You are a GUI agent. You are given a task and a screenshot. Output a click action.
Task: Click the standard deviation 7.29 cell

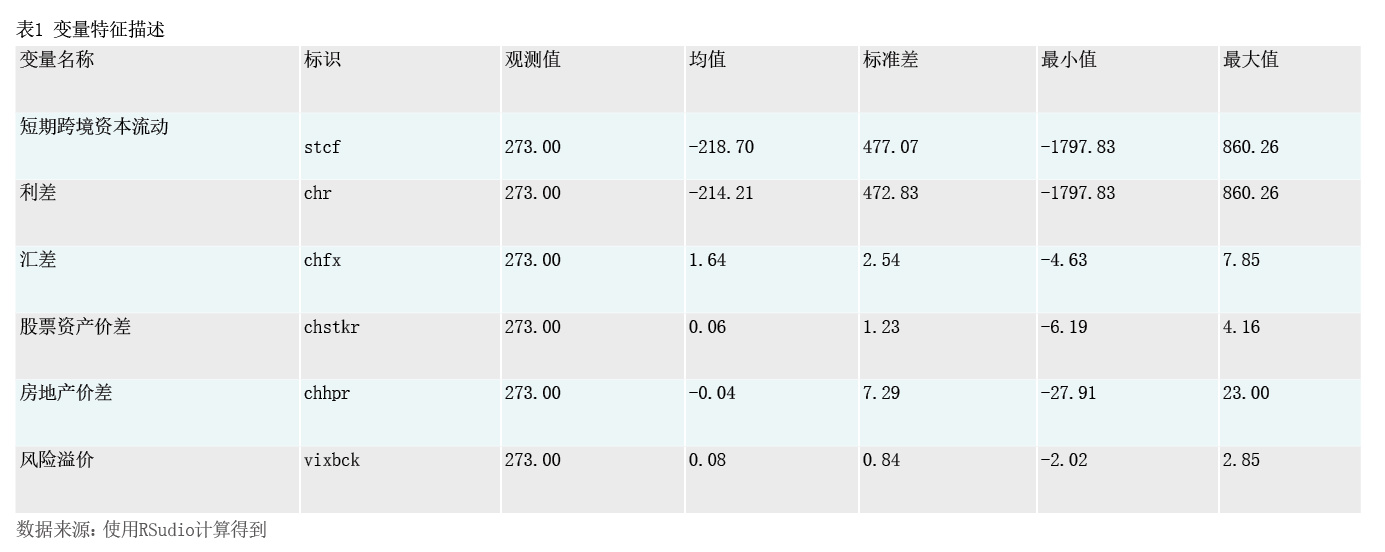(x=881, y=393)
